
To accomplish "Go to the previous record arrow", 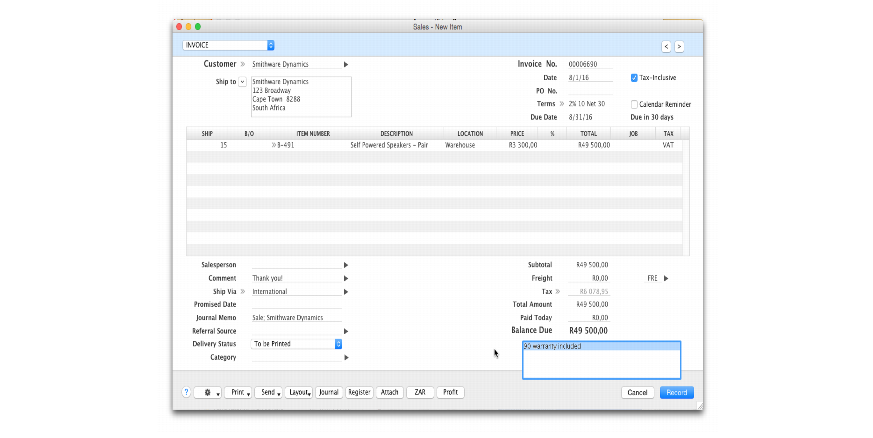I will (666, 46).
